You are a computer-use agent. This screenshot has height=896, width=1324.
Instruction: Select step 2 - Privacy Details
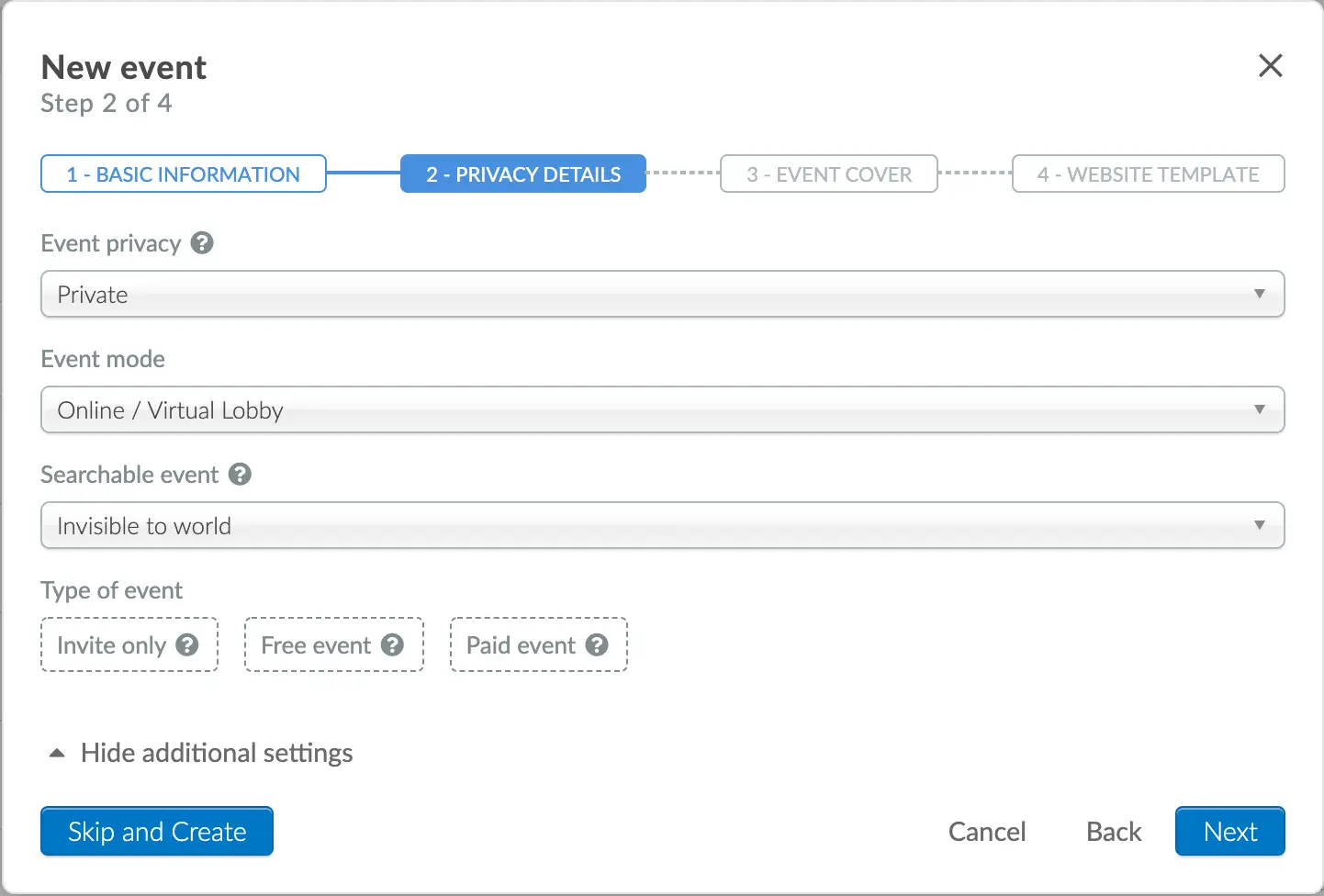[523, 174]
